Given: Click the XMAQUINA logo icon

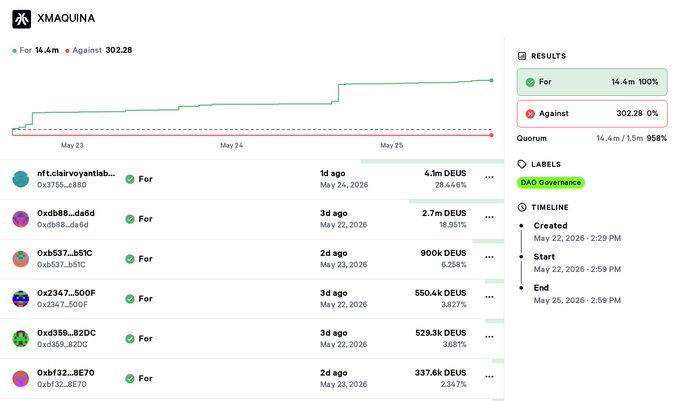Looking at the screenshot, I should (x=21, y=19).
